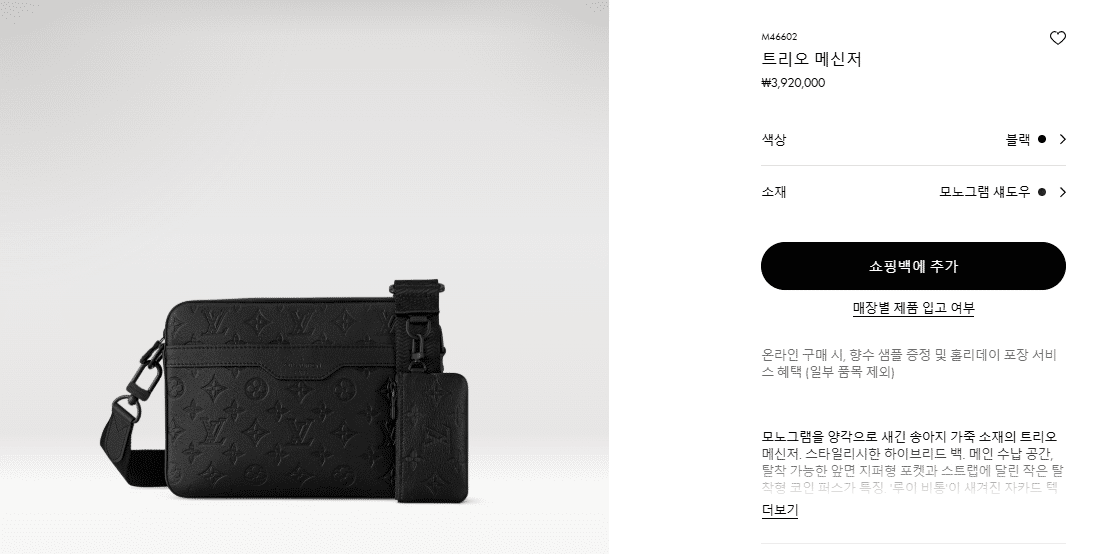
Task: Add the bag to wishlist with heart icon
Action: coord(1057,39)
